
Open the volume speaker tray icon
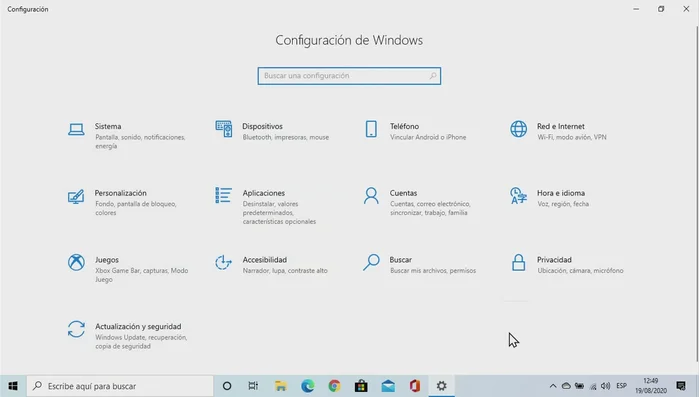pos(605,386)
